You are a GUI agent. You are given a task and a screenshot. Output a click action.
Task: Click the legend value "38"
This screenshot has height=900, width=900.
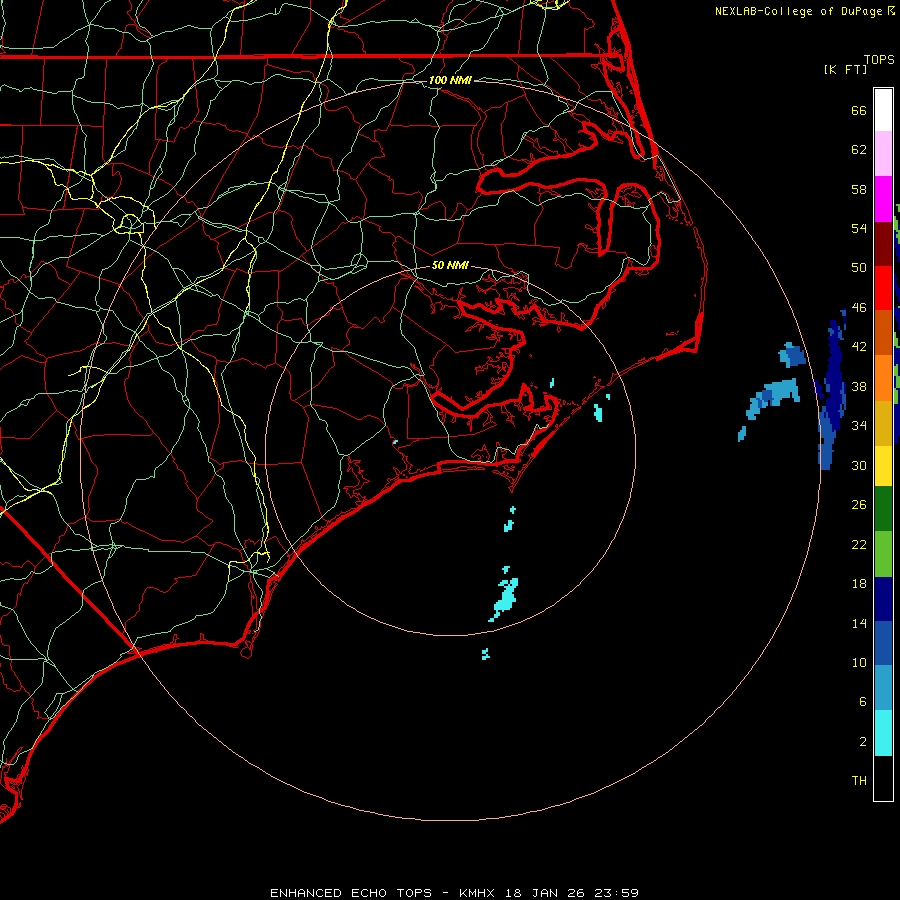[x=859, y=386]
